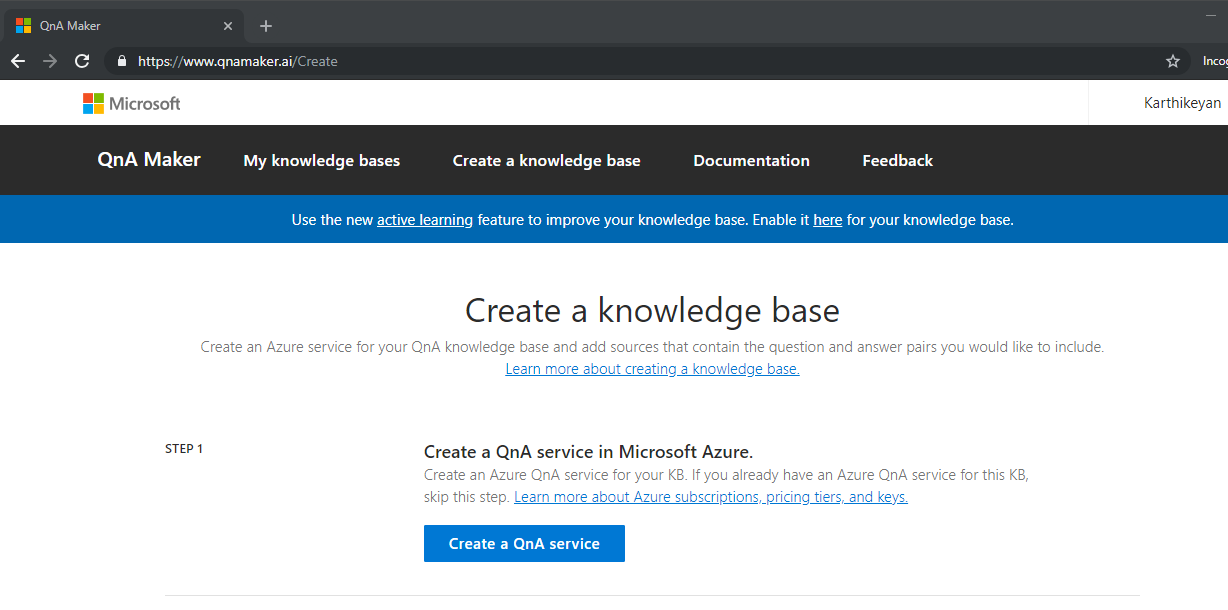Open the Karthikeyan account menu

(x=1183, y=103)
